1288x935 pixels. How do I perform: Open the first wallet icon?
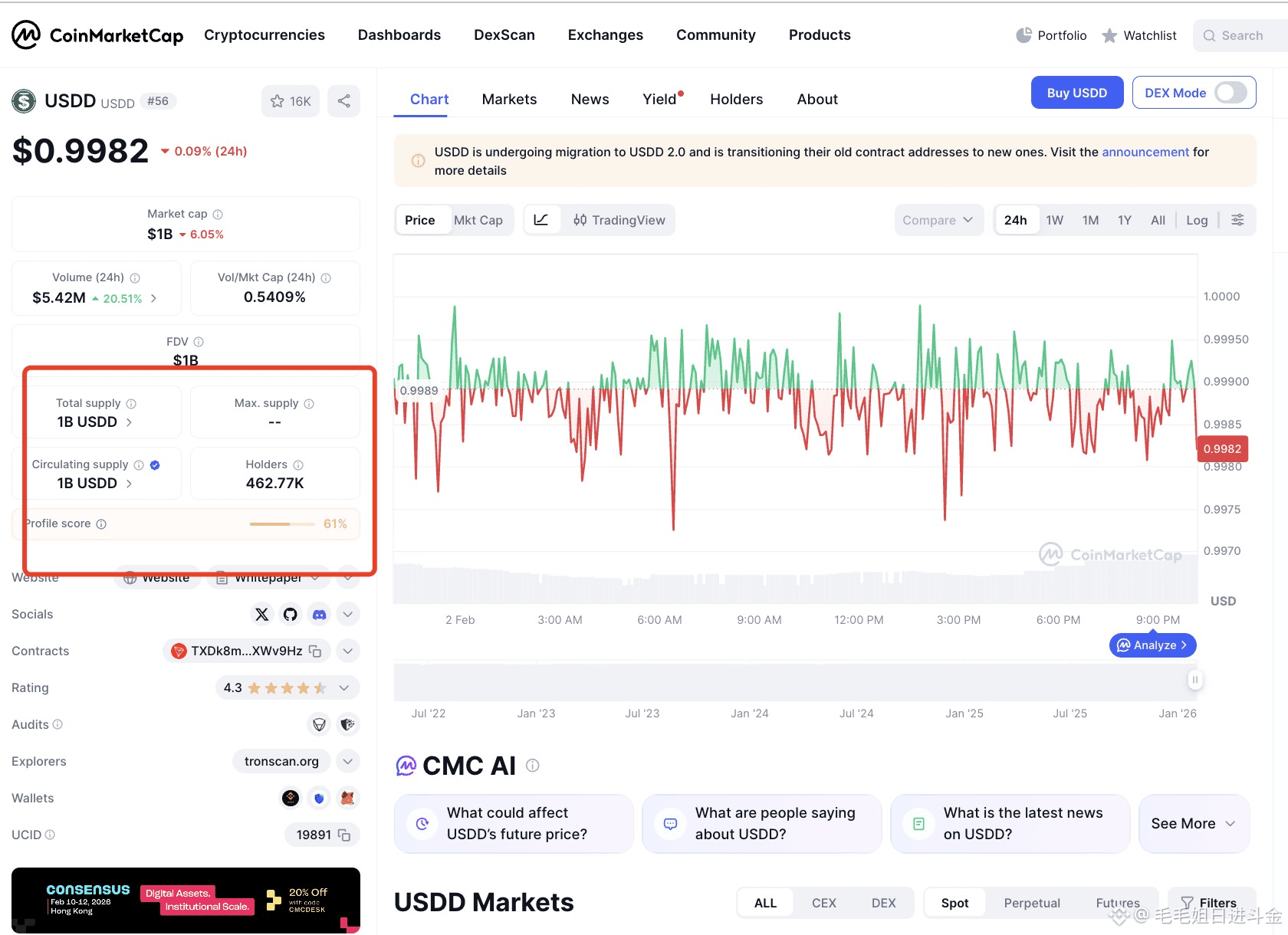(x=291, y=798)
